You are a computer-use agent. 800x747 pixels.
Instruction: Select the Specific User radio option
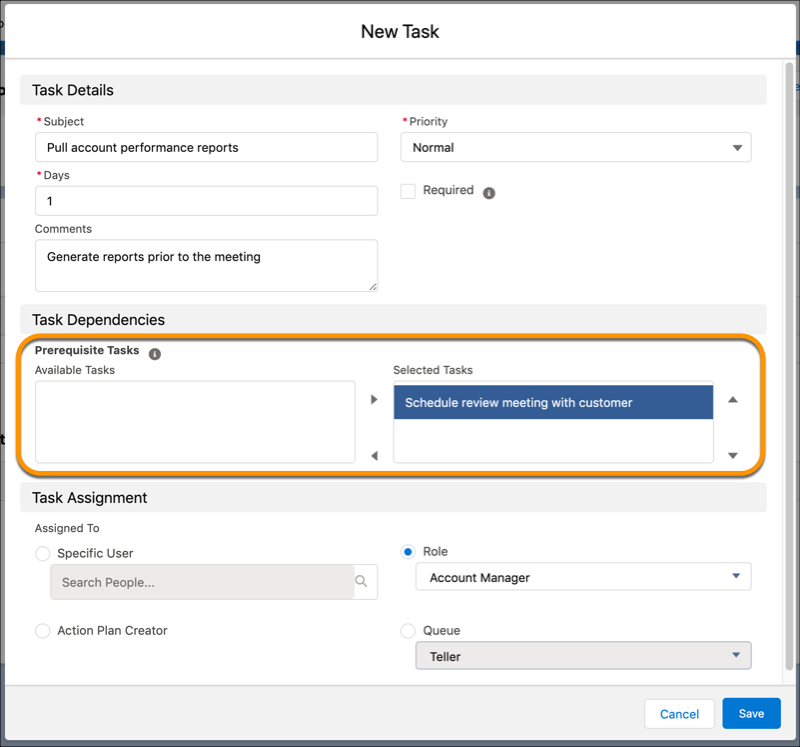click(43, 553)
